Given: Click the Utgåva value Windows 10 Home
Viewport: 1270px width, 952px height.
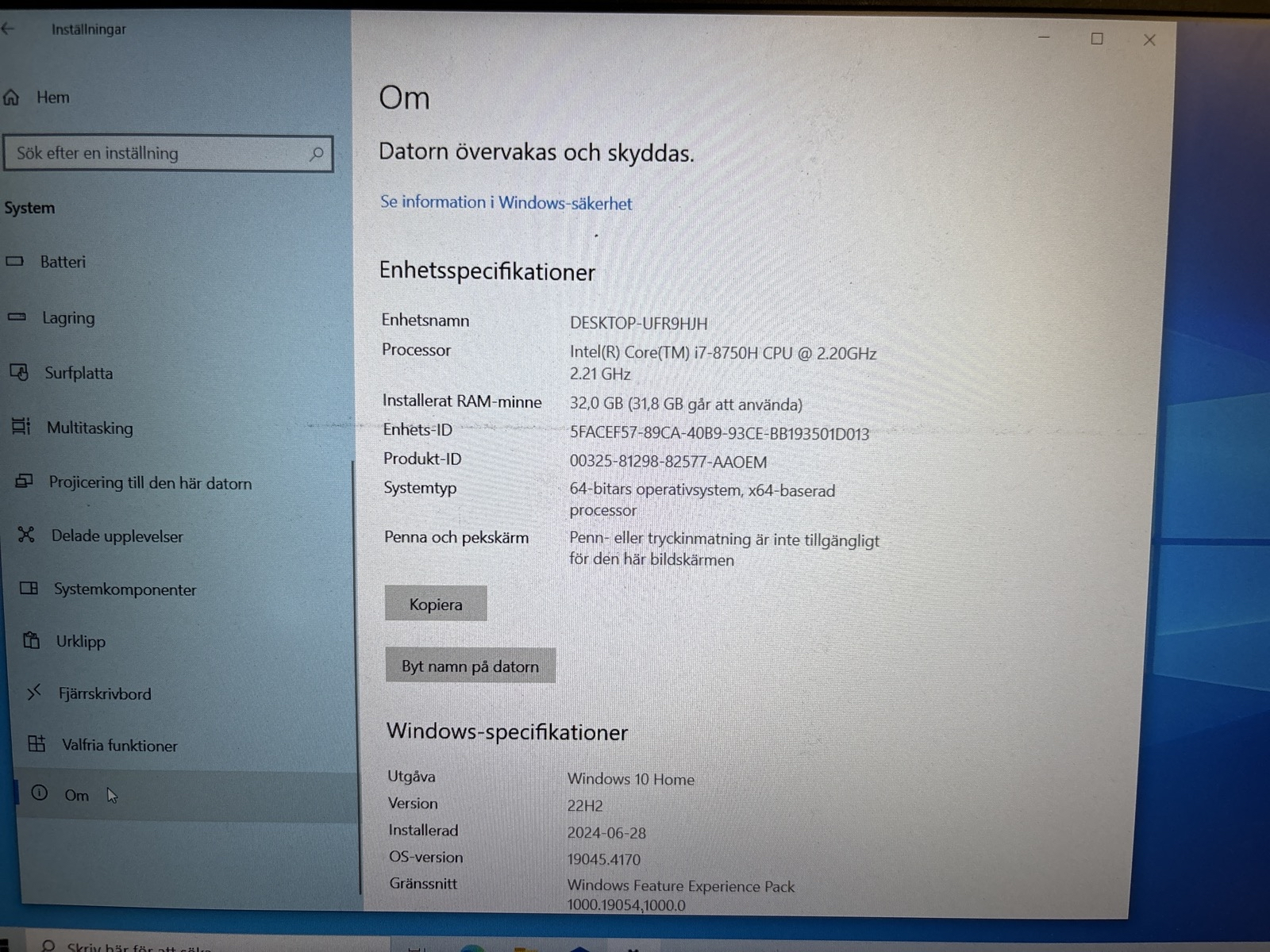Looking at the screenshot, I should [x=630, y=779].
